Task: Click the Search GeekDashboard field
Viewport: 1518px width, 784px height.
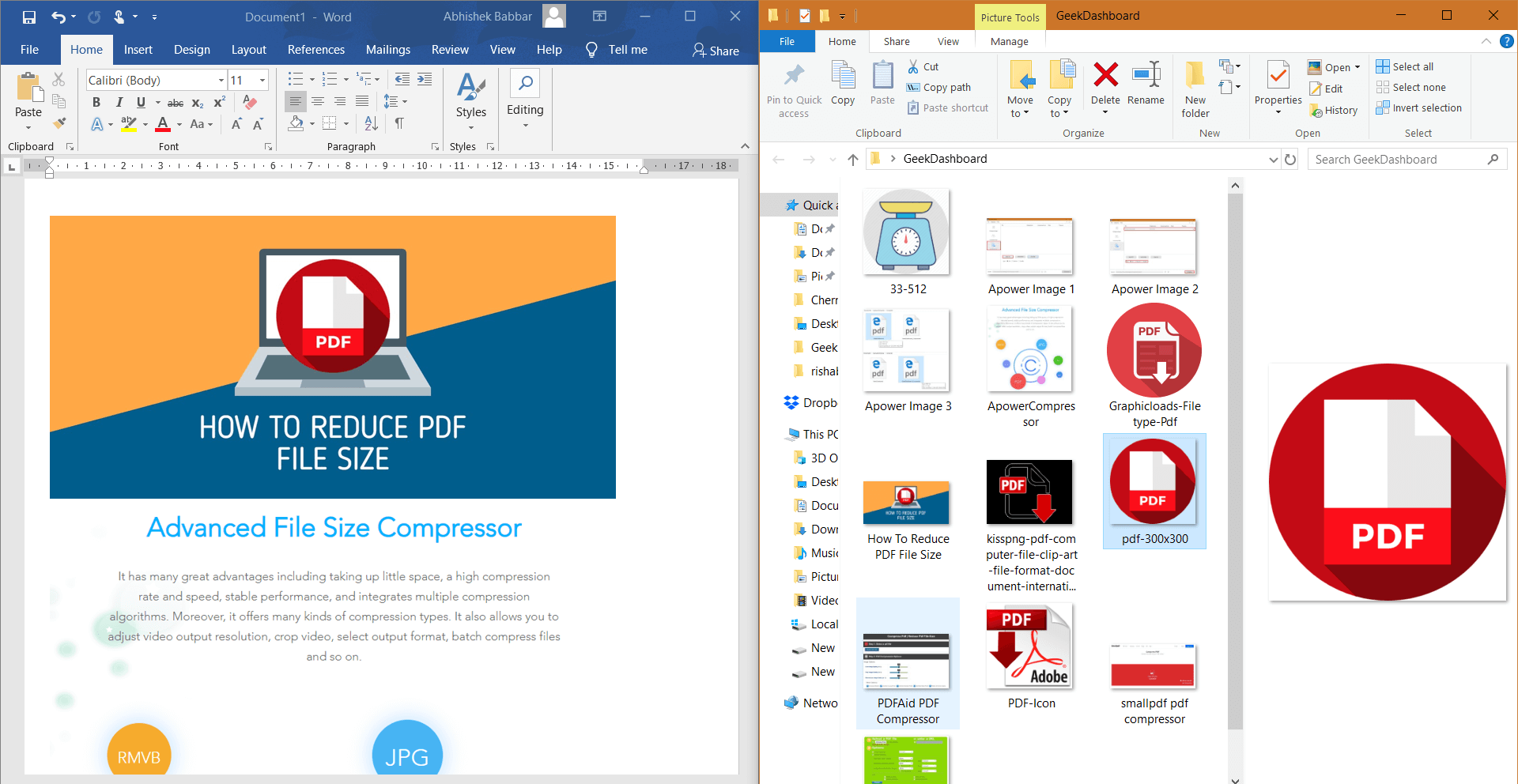Action: pyautogui.click(x=1407, y=160)
